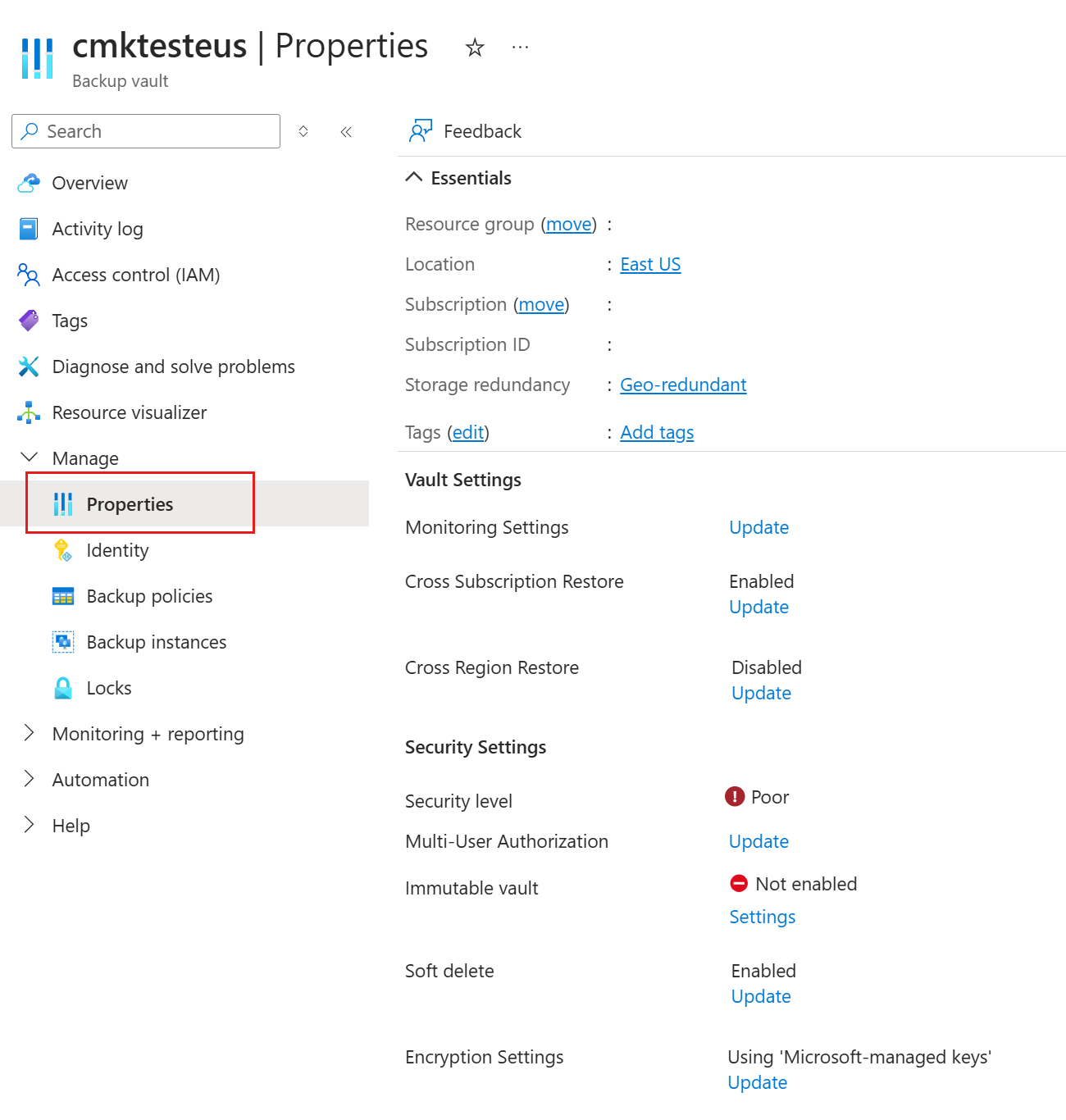The image size is (1066, 1120).
Task: Favorite the vault with the star icon
Action: [x=475, y=48]
